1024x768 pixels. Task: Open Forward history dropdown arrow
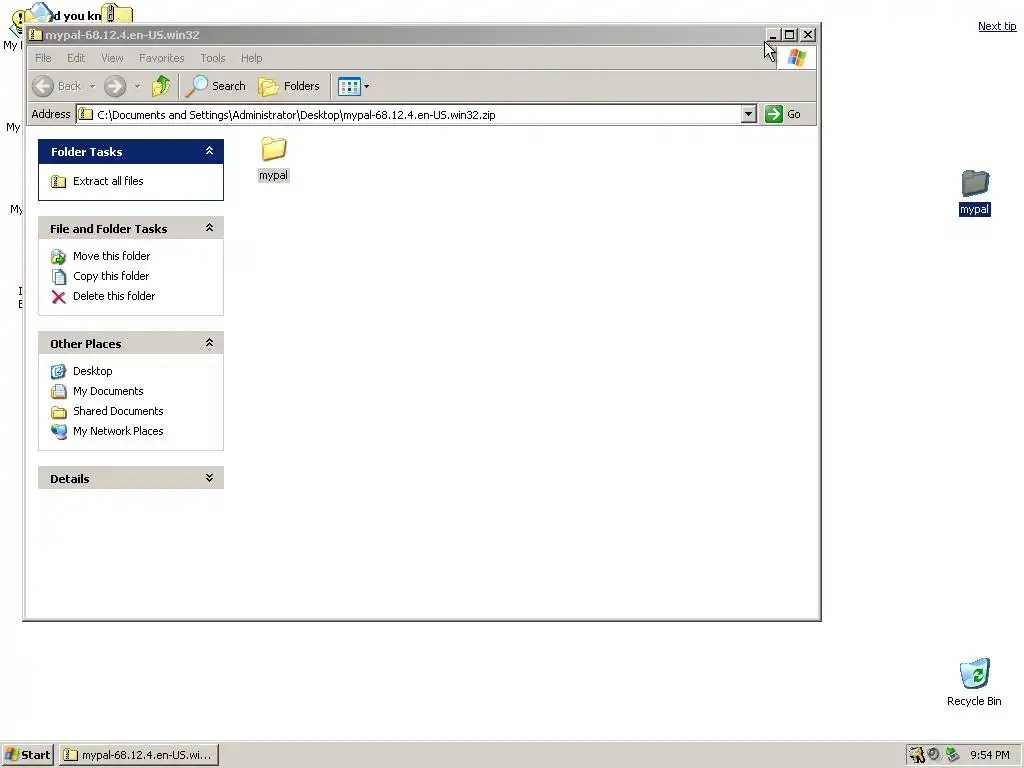point(137,86)
